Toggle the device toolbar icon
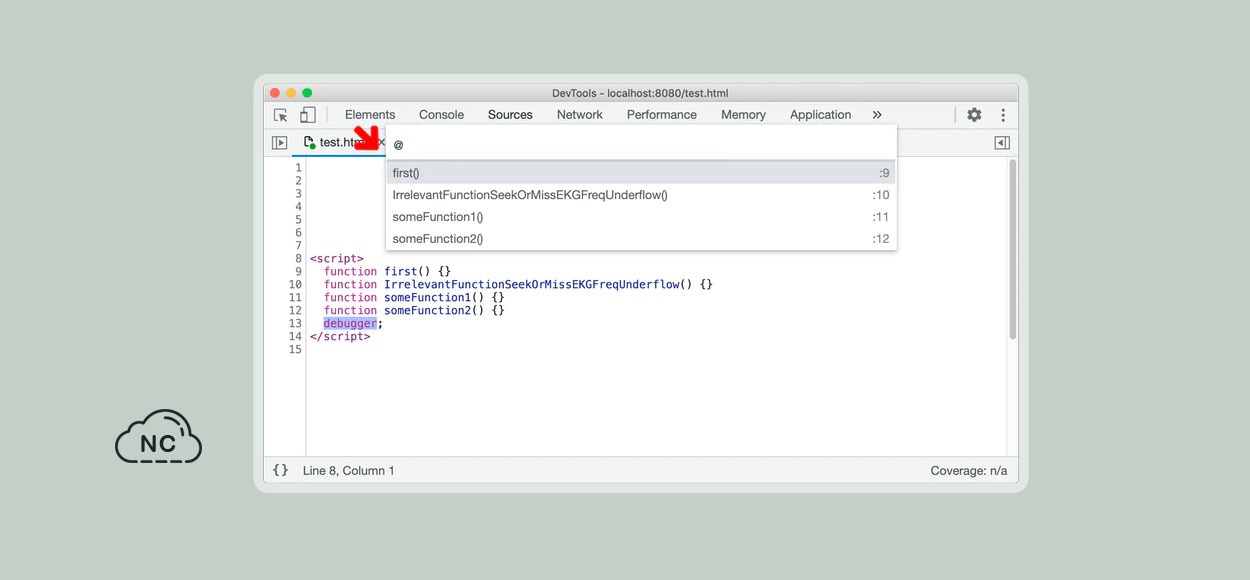1250x580 pixels. click(308, 115)
